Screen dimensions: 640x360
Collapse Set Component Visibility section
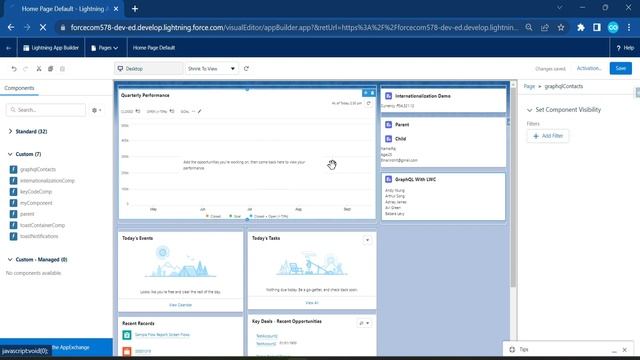tap(529, 110)
